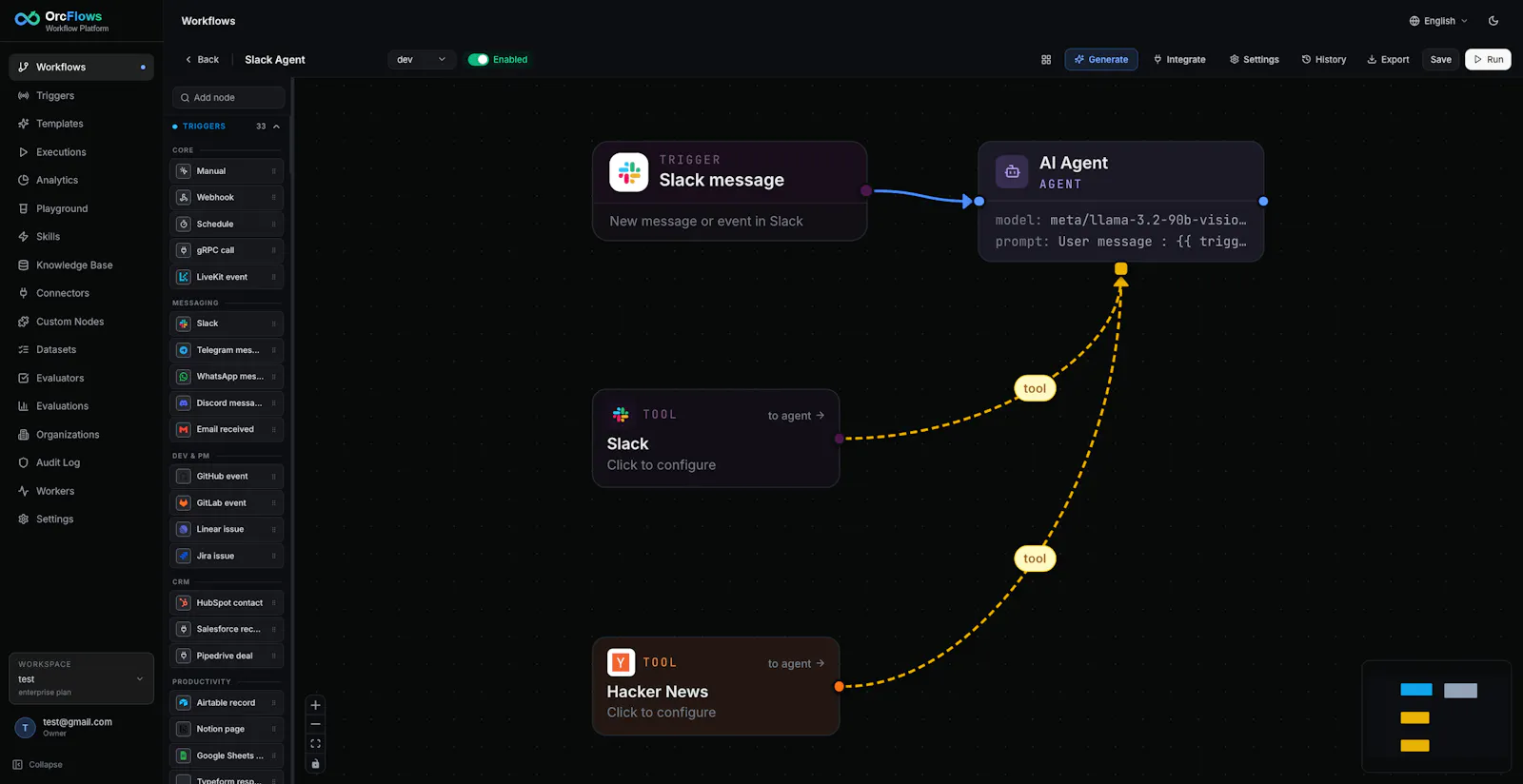
Task: Choose the gRPC call trigger
Action: click(227, 250)
